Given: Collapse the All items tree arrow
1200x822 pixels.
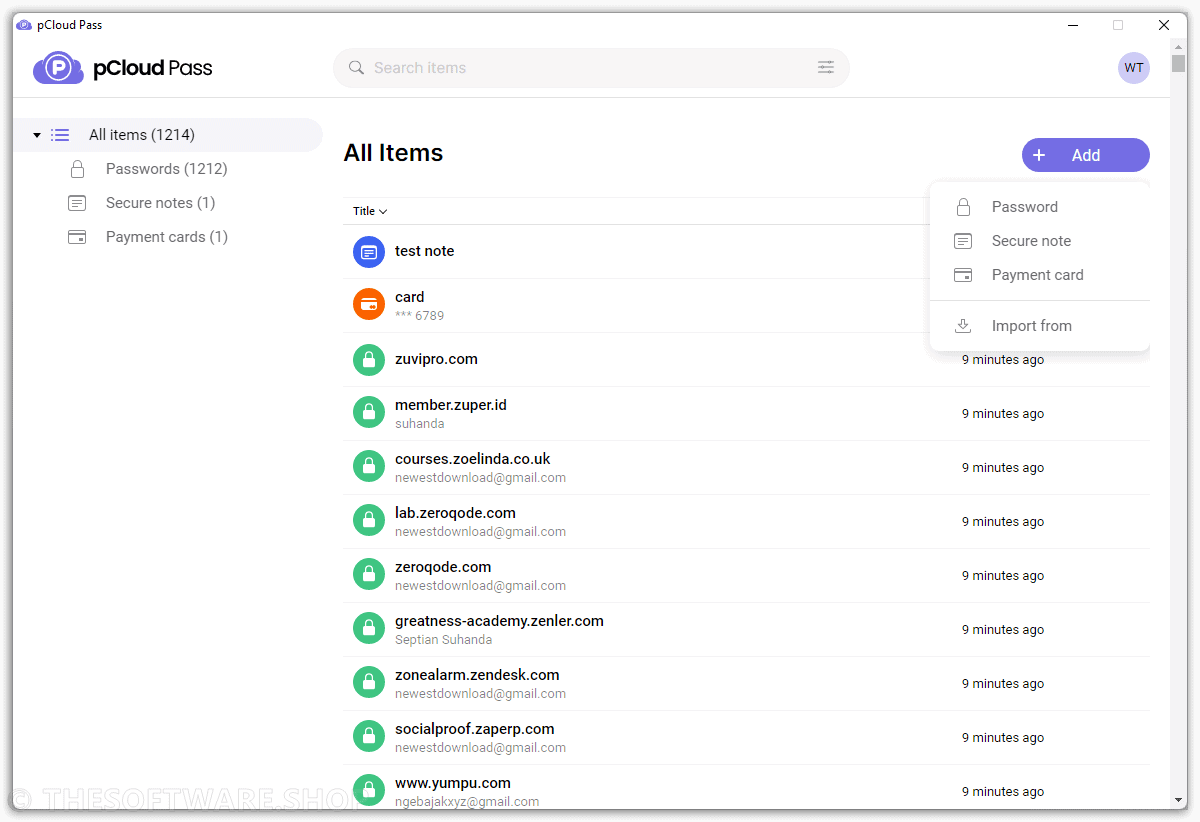Looking at the screenshot, I should (37, 135).
